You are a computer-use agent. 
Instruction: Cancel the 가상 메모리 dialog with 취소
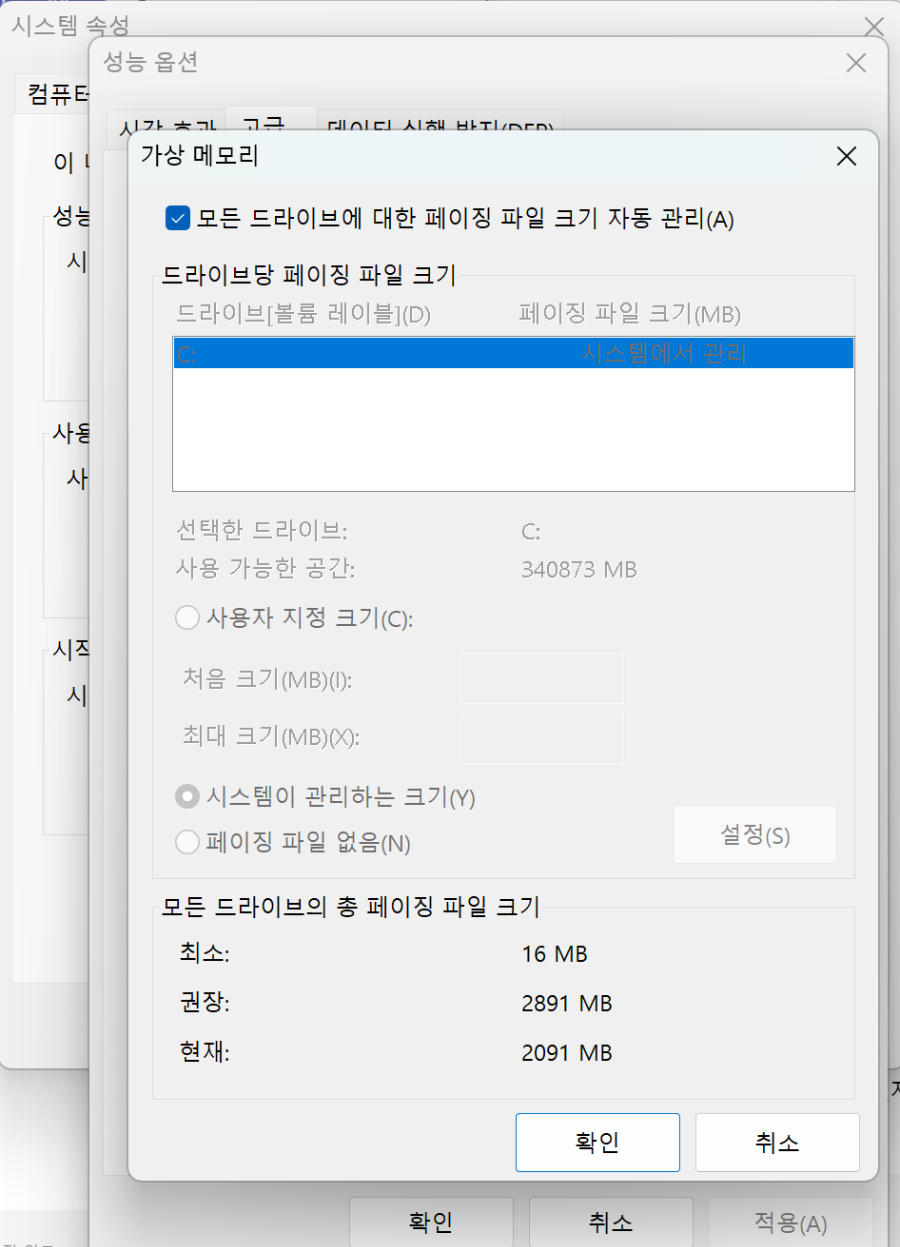pyautogui.click(x=777, y=1142)
